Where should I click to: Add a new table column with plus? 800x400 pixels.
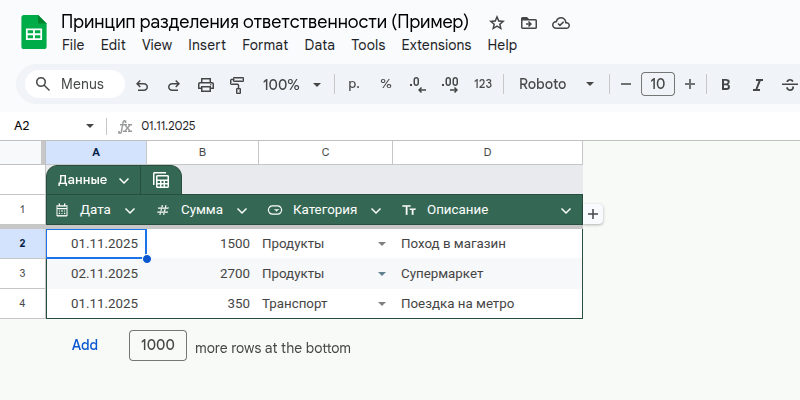tap(592, 214)
